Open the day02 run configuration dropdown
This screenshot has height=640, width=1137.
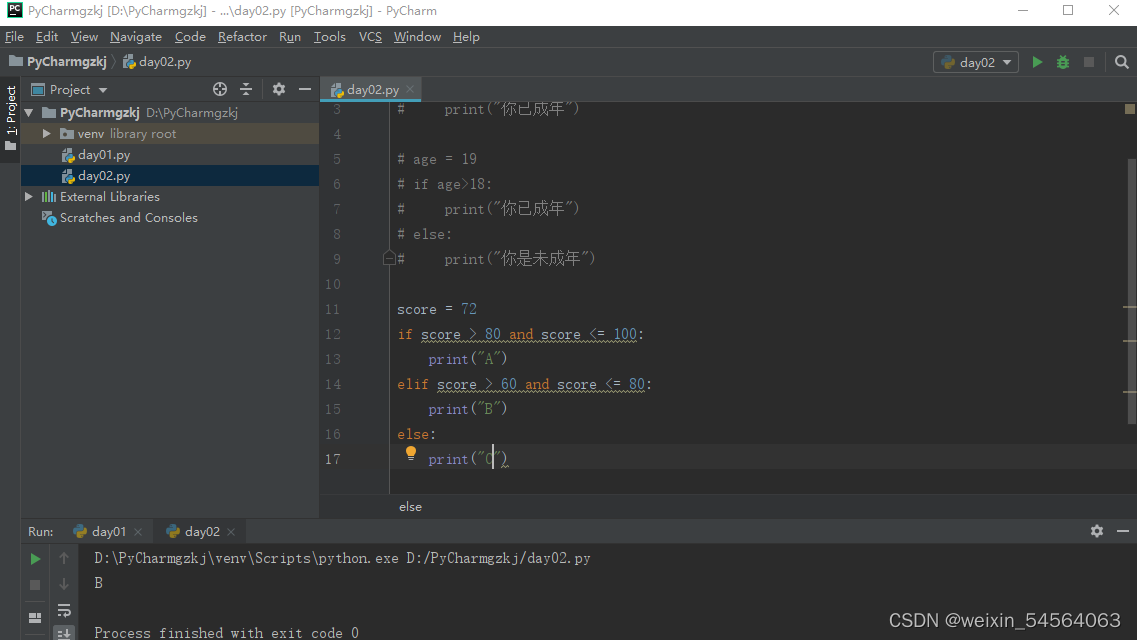tap(976, 62)
